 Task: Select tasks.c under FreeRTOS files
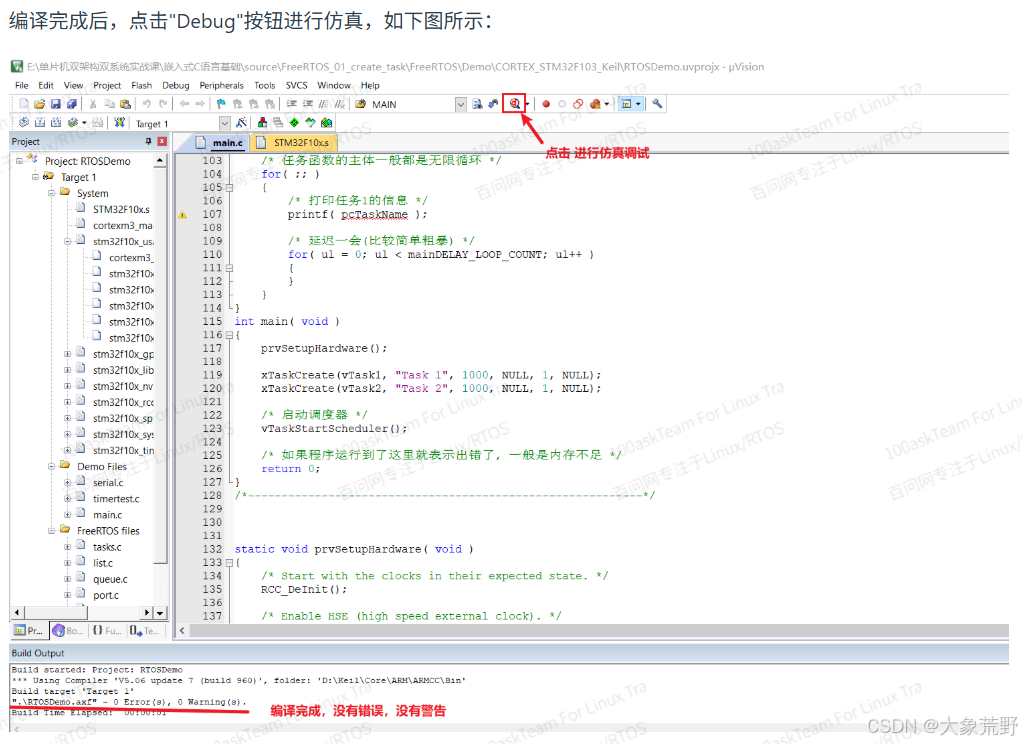(105, 546)
